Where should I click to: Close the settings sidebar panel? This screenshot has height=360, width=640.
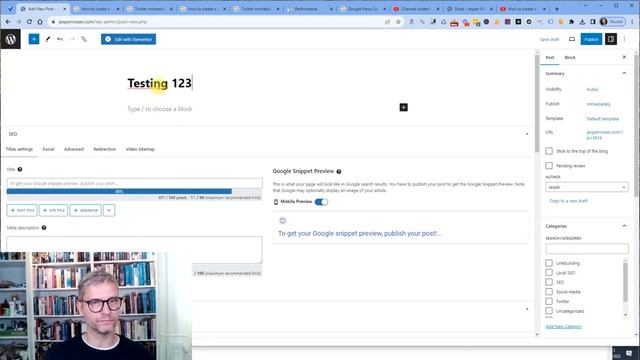tap(624, 57)
